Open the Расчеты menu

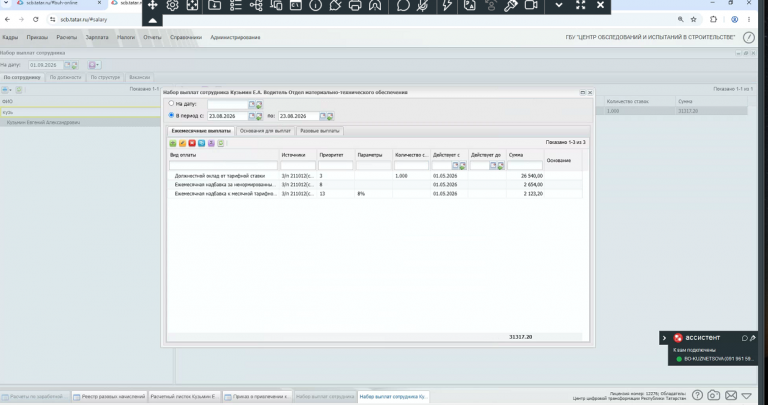(x=67, y=37)
